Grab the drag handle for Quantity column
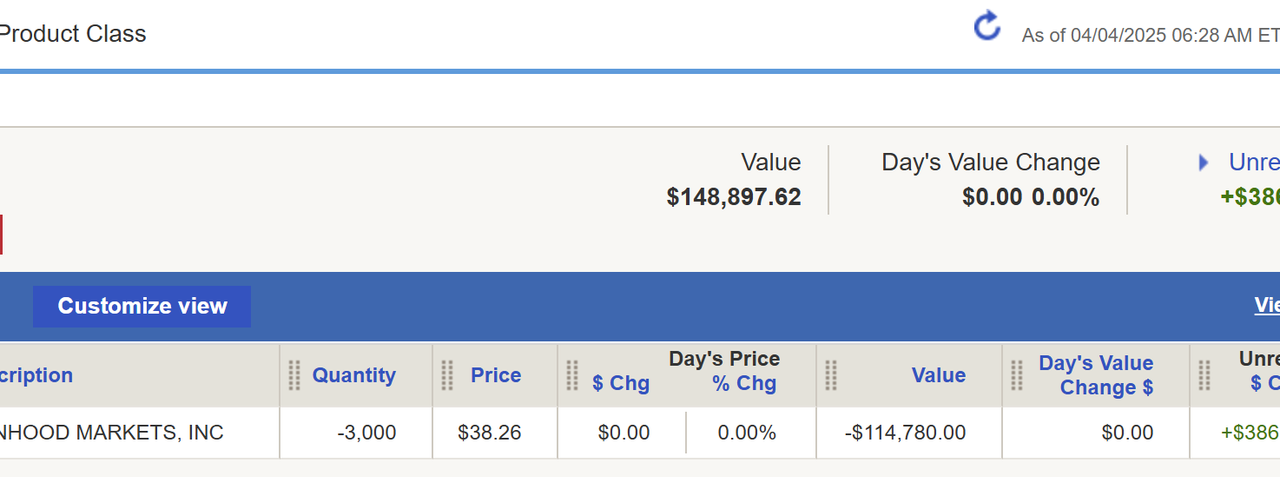 click(294, 376)
